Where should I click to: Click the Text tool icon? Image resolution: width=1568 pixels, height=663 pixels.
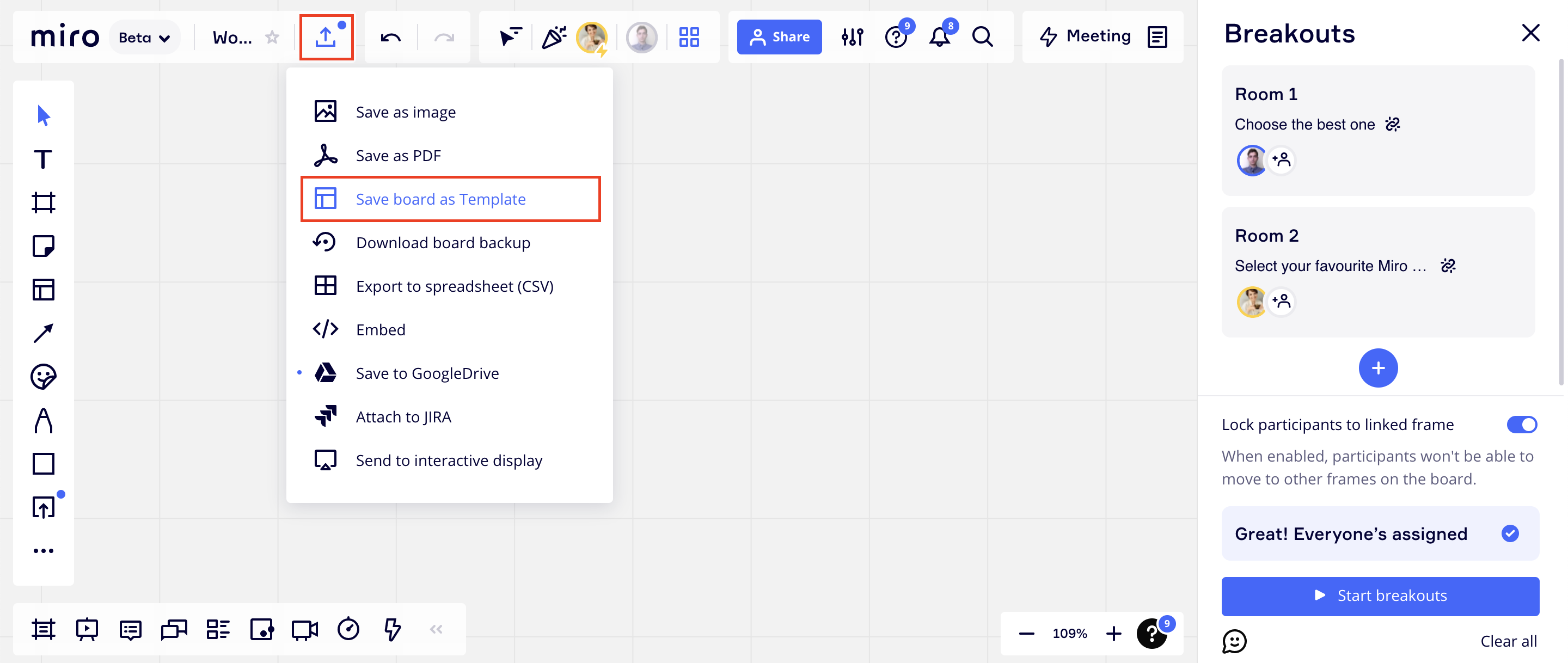pyautogui.click(x=43, y=159)
